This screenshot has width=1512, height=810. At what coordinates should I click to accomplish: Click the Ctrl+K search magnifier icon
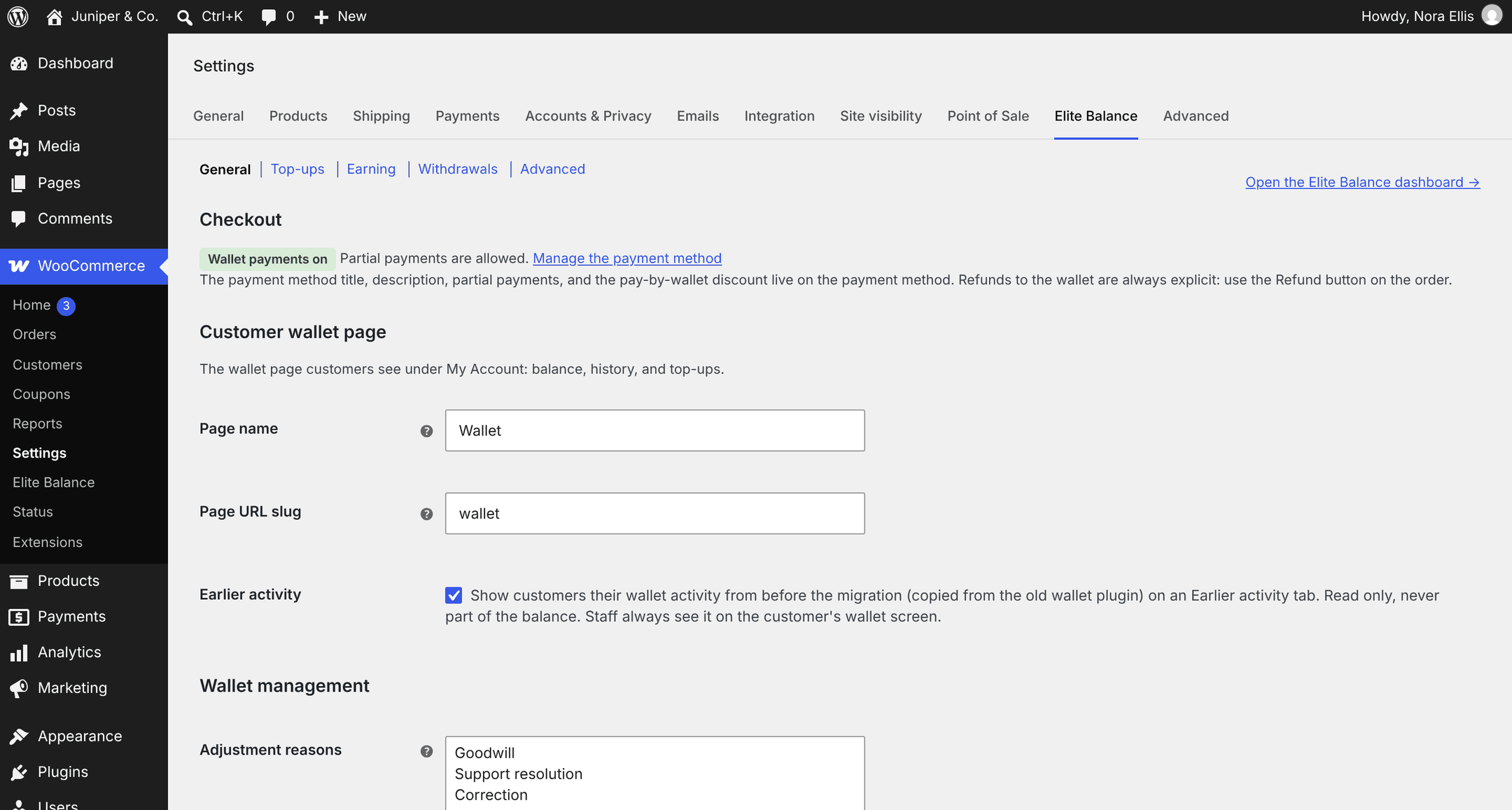pyautogui.click(x=185, y=17)
